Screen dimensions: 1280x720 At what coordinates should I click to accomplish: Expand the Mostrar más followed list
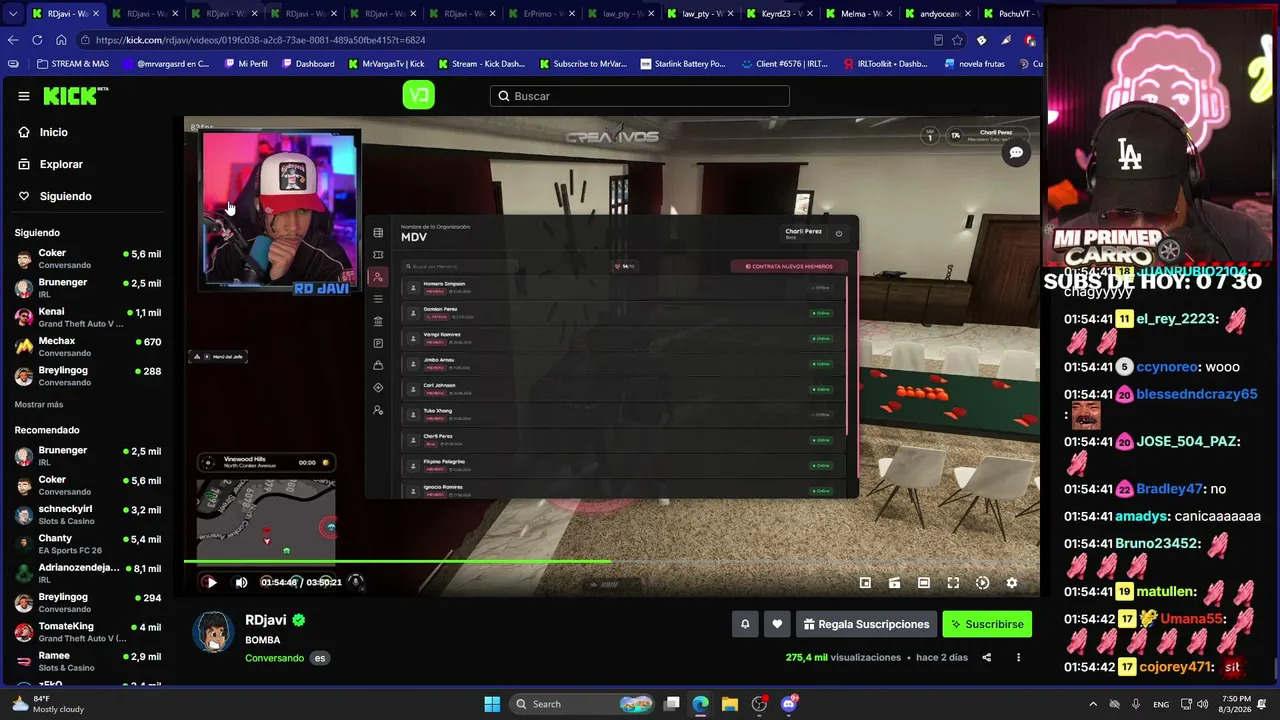point(39,404)
